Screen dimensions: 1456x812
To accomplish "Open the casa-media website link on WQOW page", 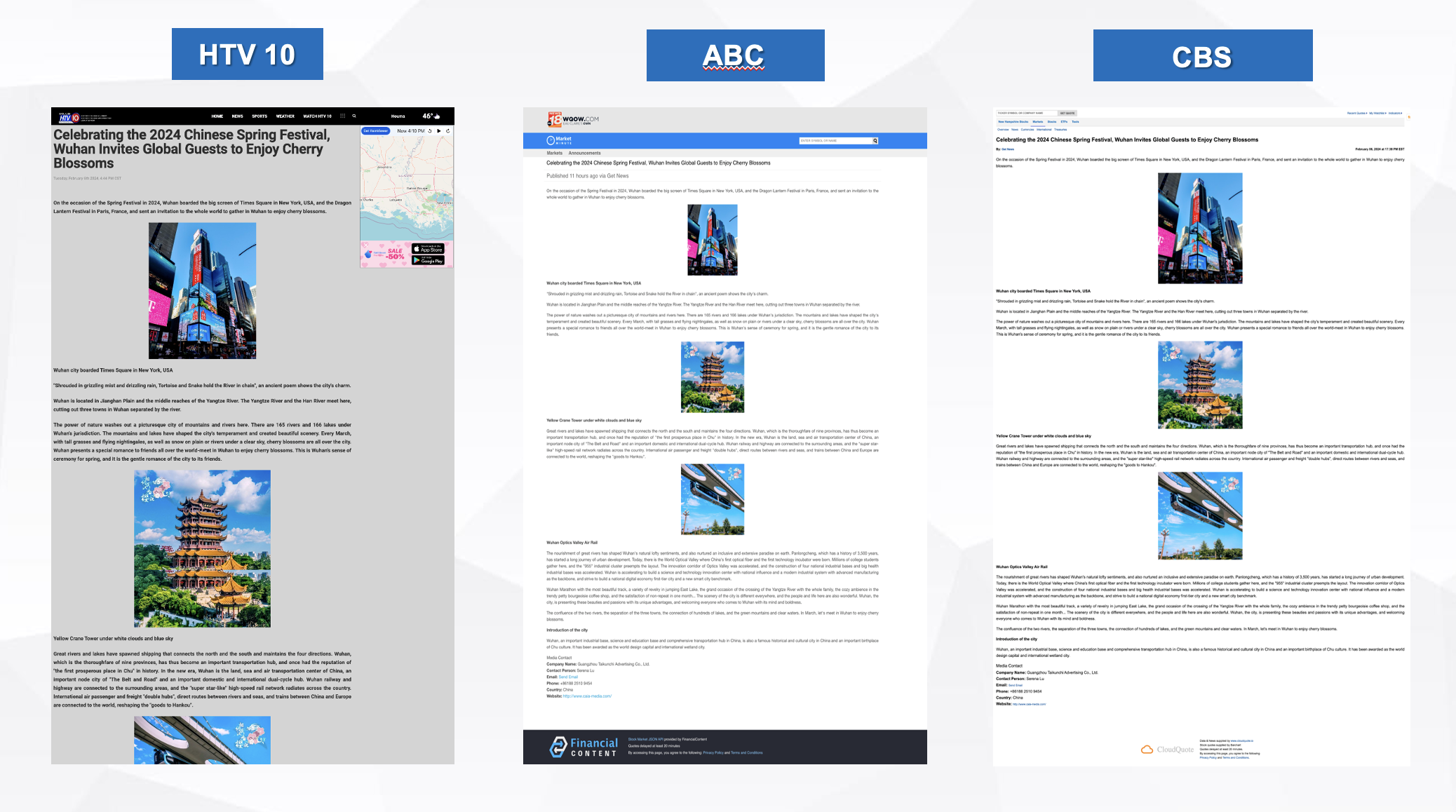I will [587, 696].
